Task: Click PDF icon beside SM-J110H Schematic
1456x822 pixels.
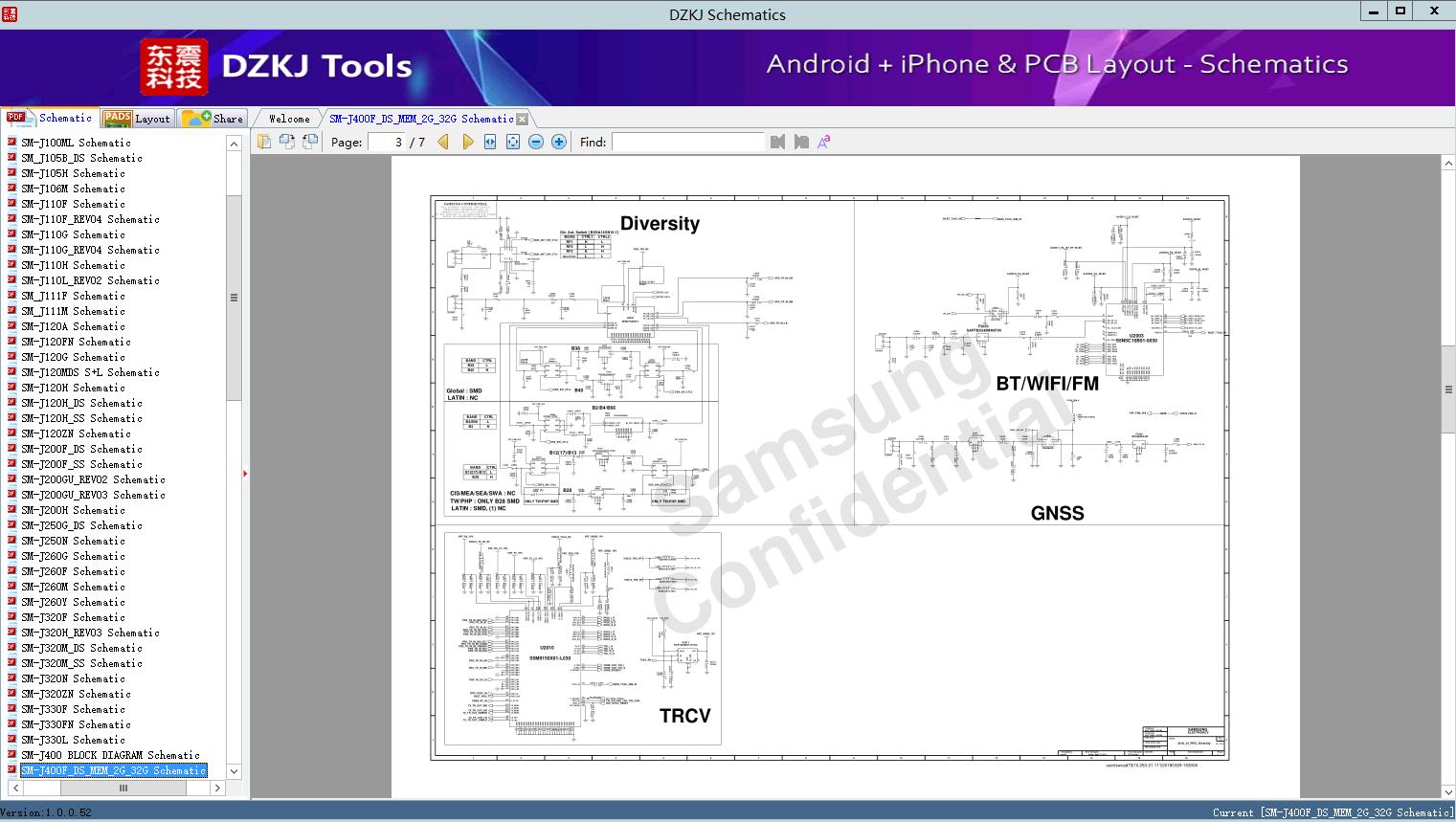Action: point(11,265)
